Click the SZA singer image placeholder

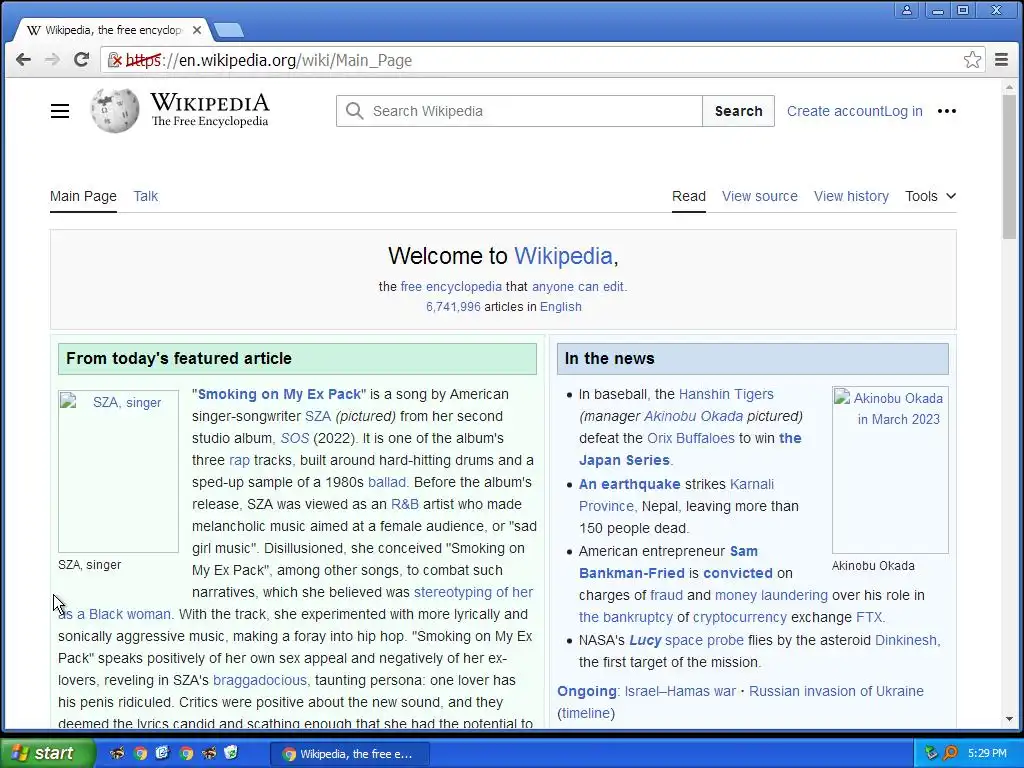click(118, 472)
